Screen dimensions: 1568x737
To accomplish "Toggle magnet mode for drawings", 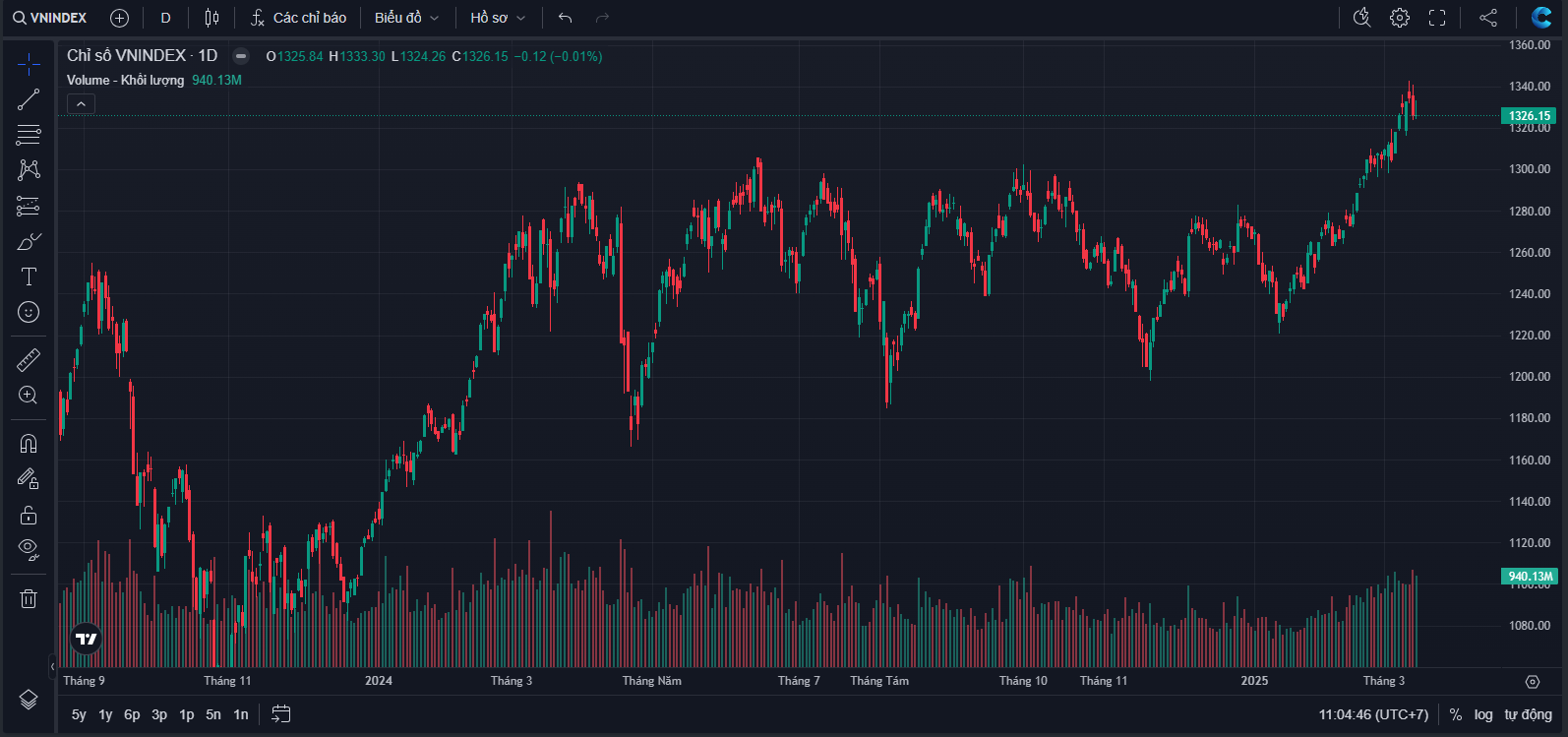I will 29,444.
